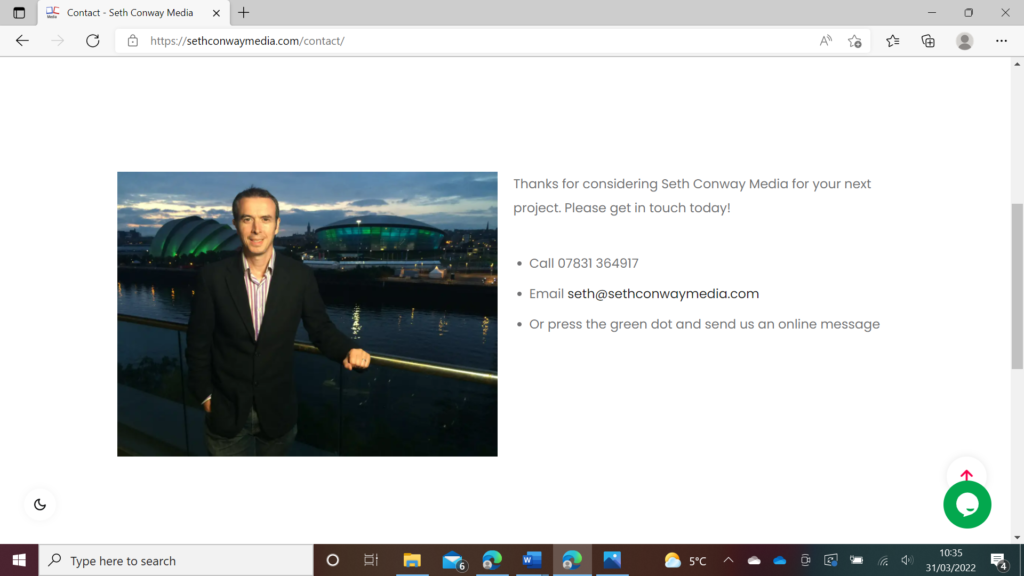The image size is (1024, 576).
Task: Open Mail app on taskbar
Action: click(453, 560)
